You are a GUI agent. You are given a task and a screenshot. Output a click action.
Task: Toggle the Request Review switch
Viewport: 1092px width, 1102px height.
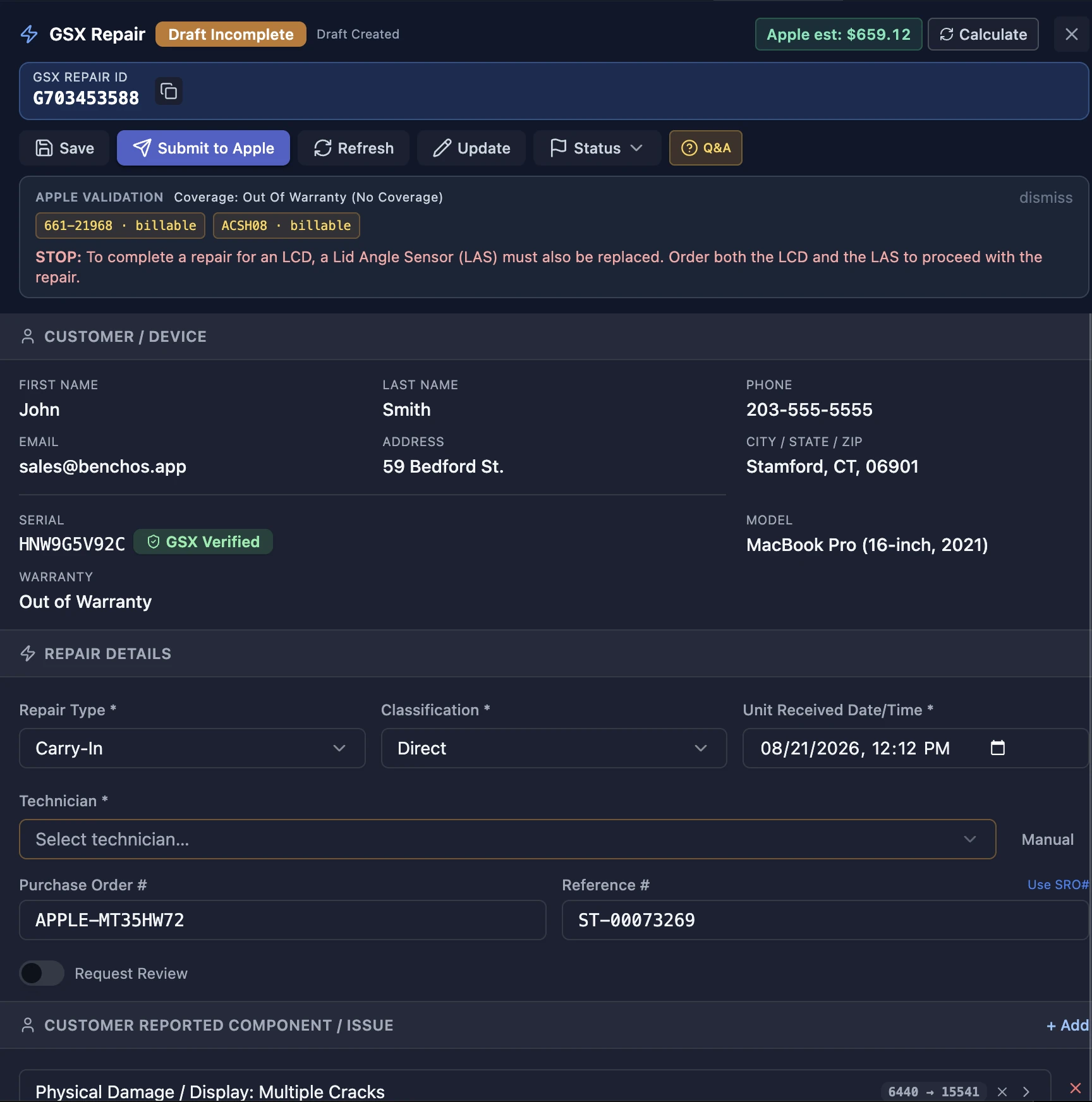pos(42,973)
